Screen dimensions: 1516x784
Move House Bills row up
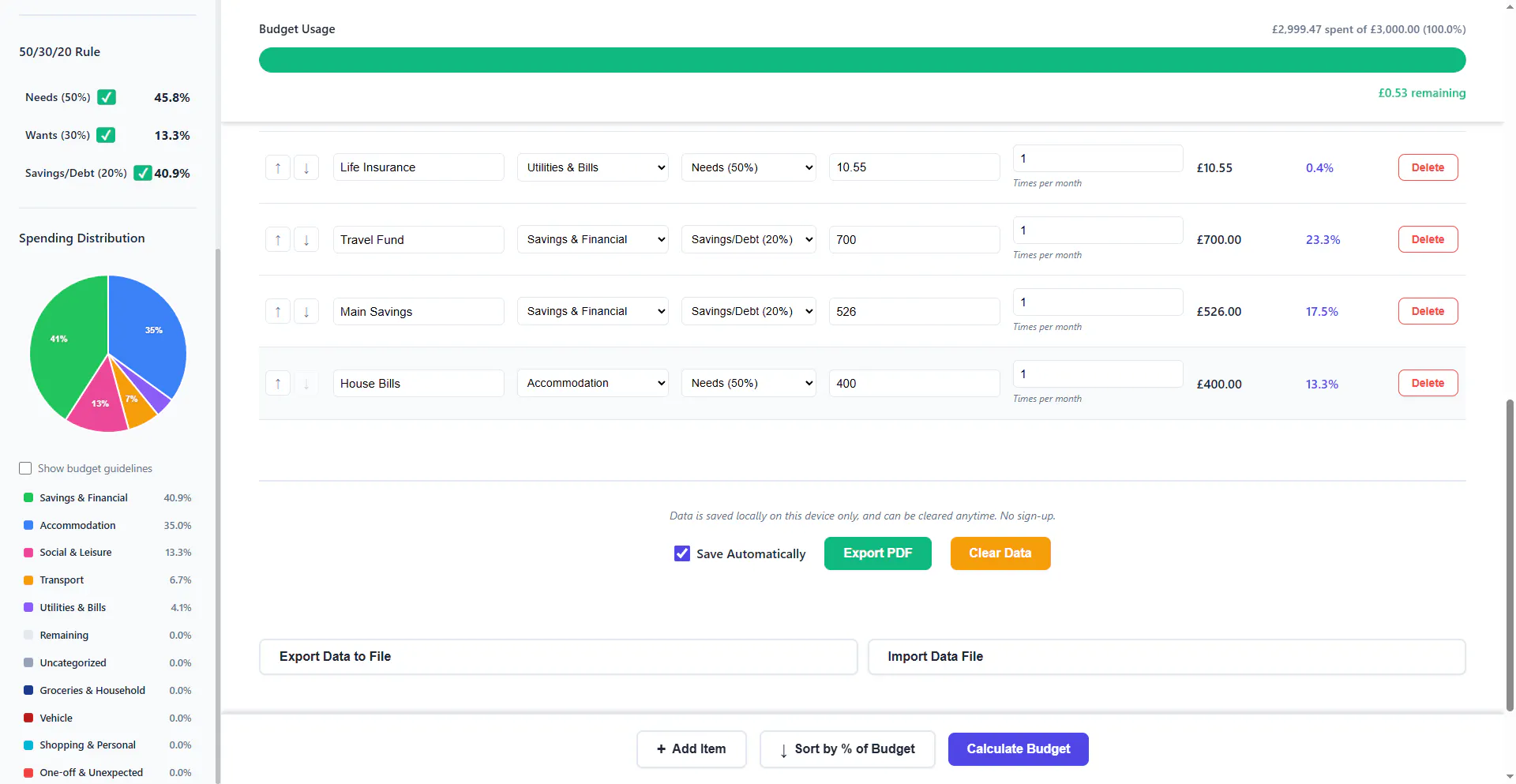[278, 384]
